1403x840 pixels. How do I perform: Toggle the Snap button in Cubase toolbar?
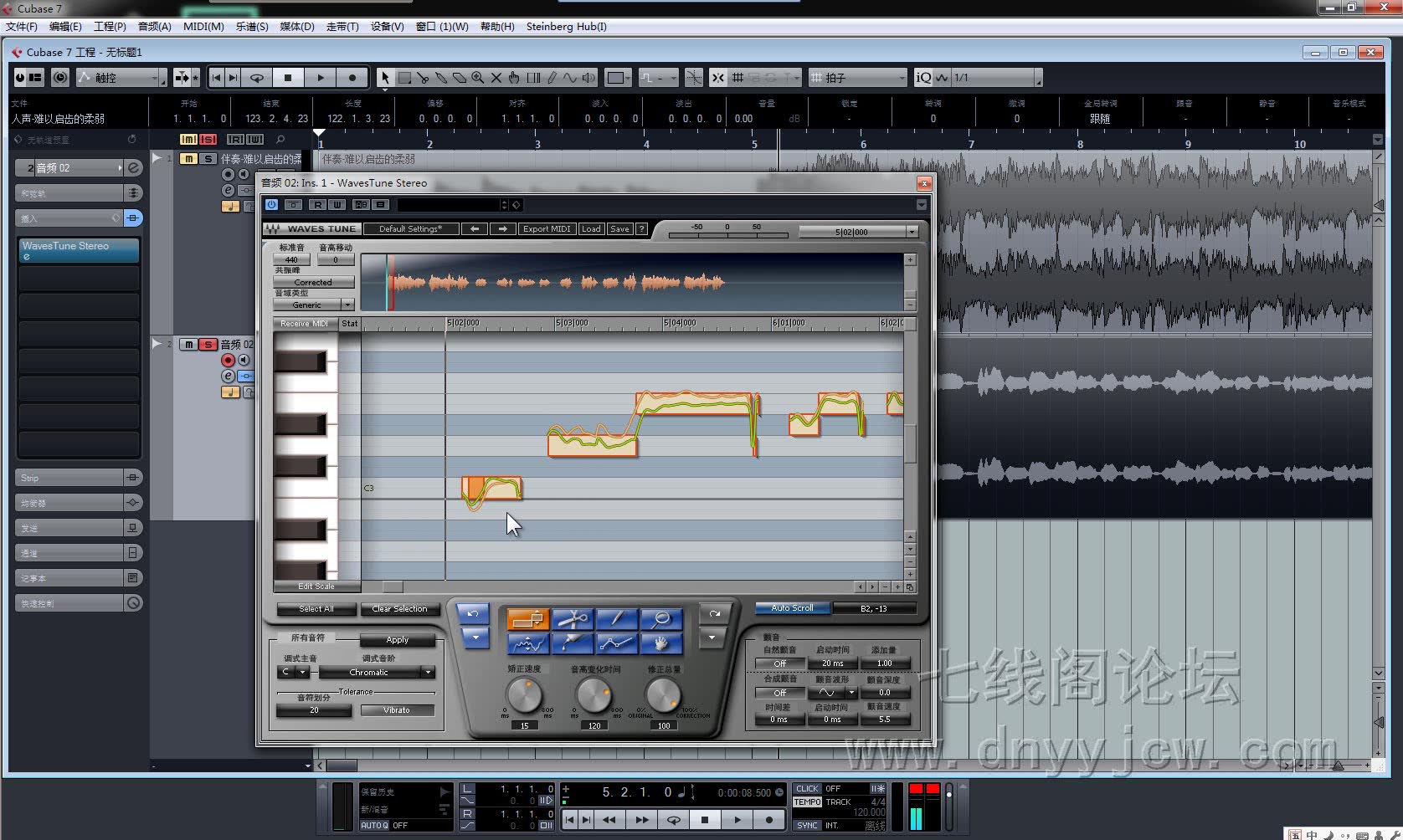pyautogui.click(x=718, y=78)
